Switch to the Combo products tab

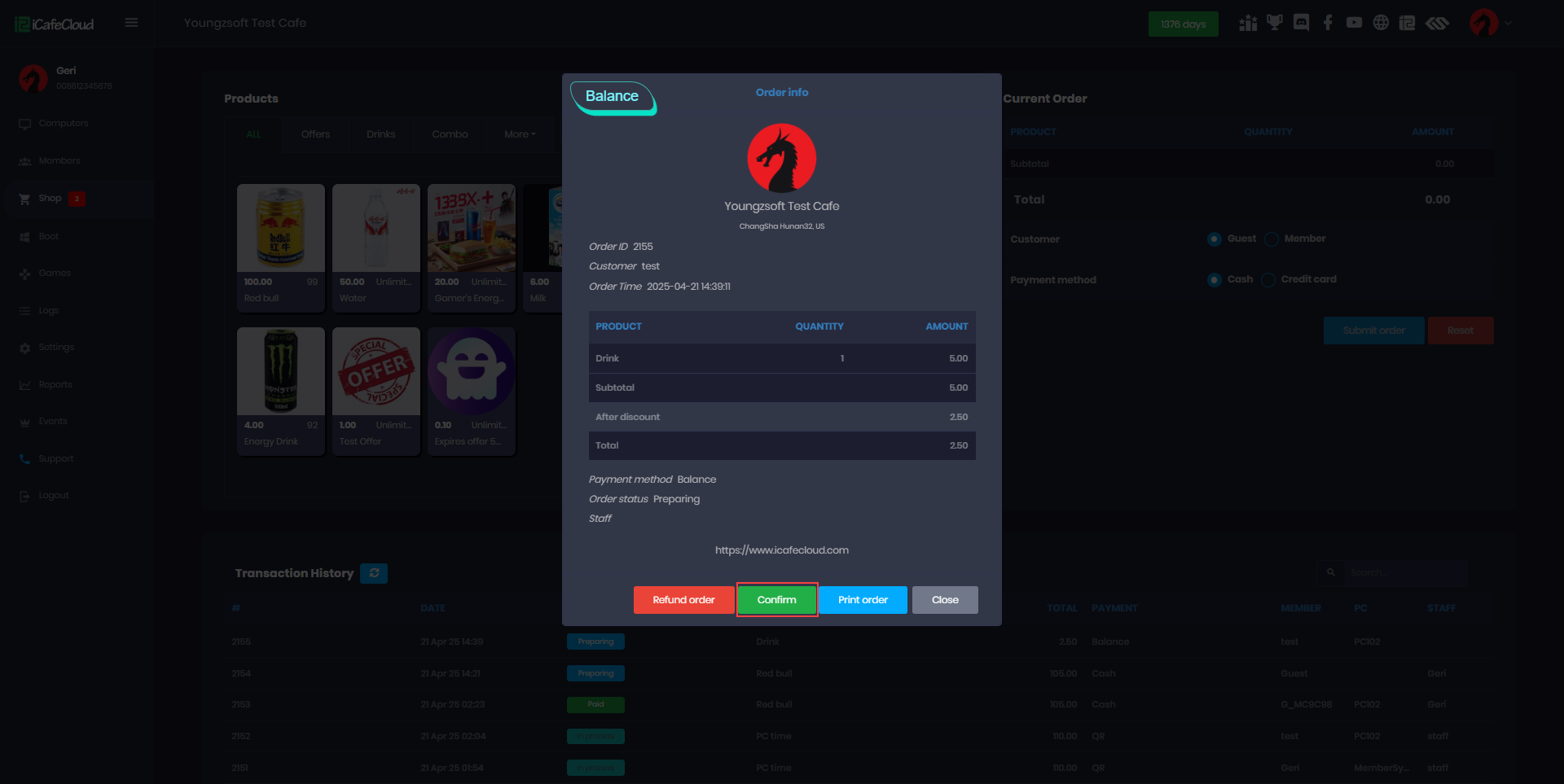[x=450, y=134]
